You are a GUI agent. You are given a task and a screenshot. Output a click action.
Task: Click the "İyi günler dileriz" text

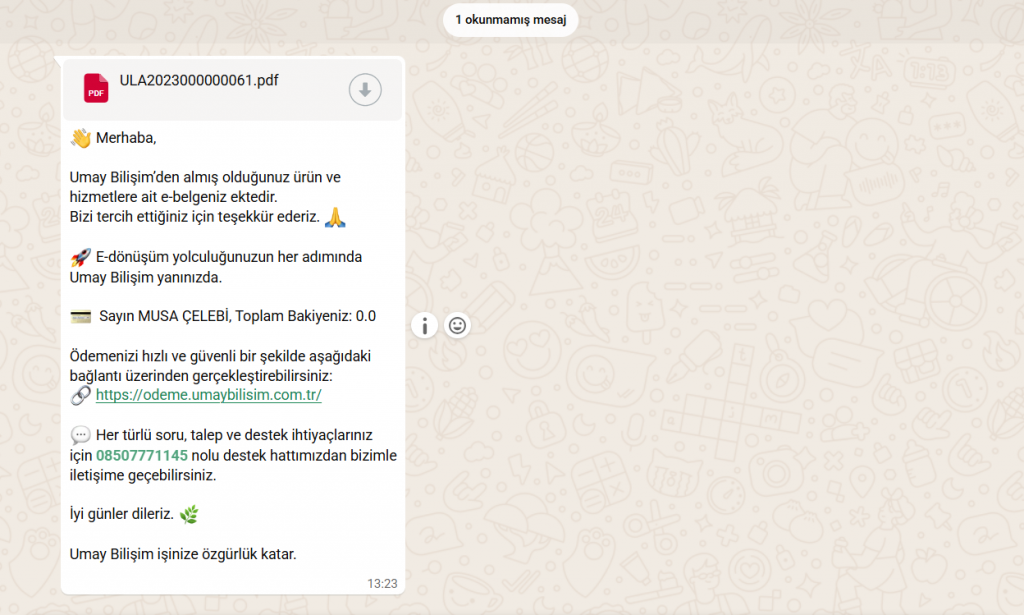coord(122,515)
